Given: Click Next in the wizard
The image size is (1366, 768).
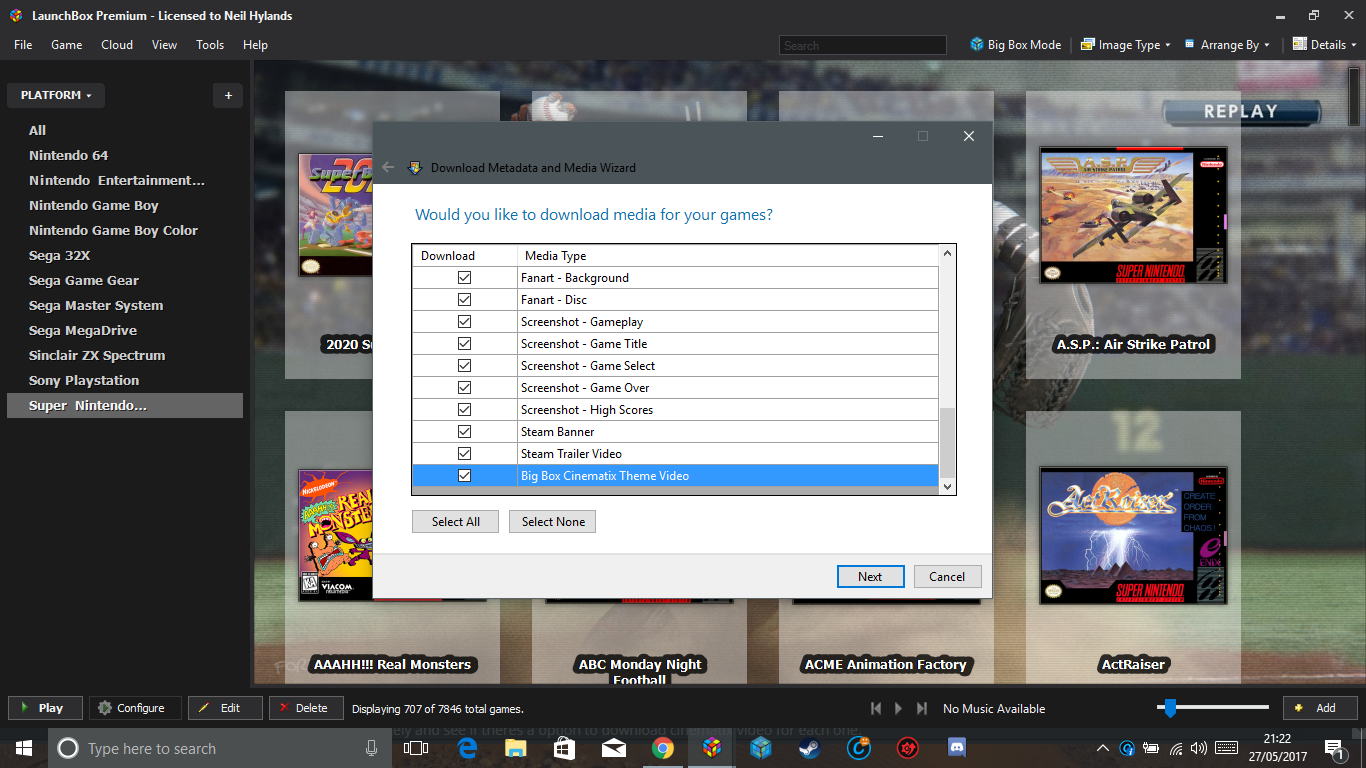Looking at the screenshot, I should coord(870,576).
